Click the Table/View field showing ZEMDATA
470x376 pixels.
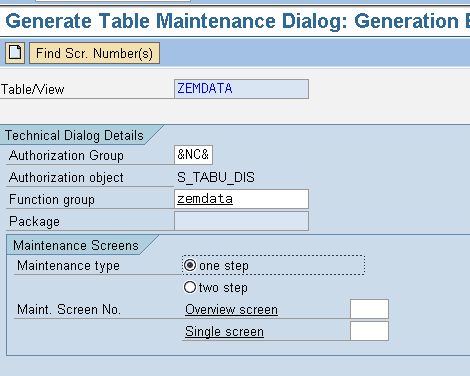coord(241,89)
